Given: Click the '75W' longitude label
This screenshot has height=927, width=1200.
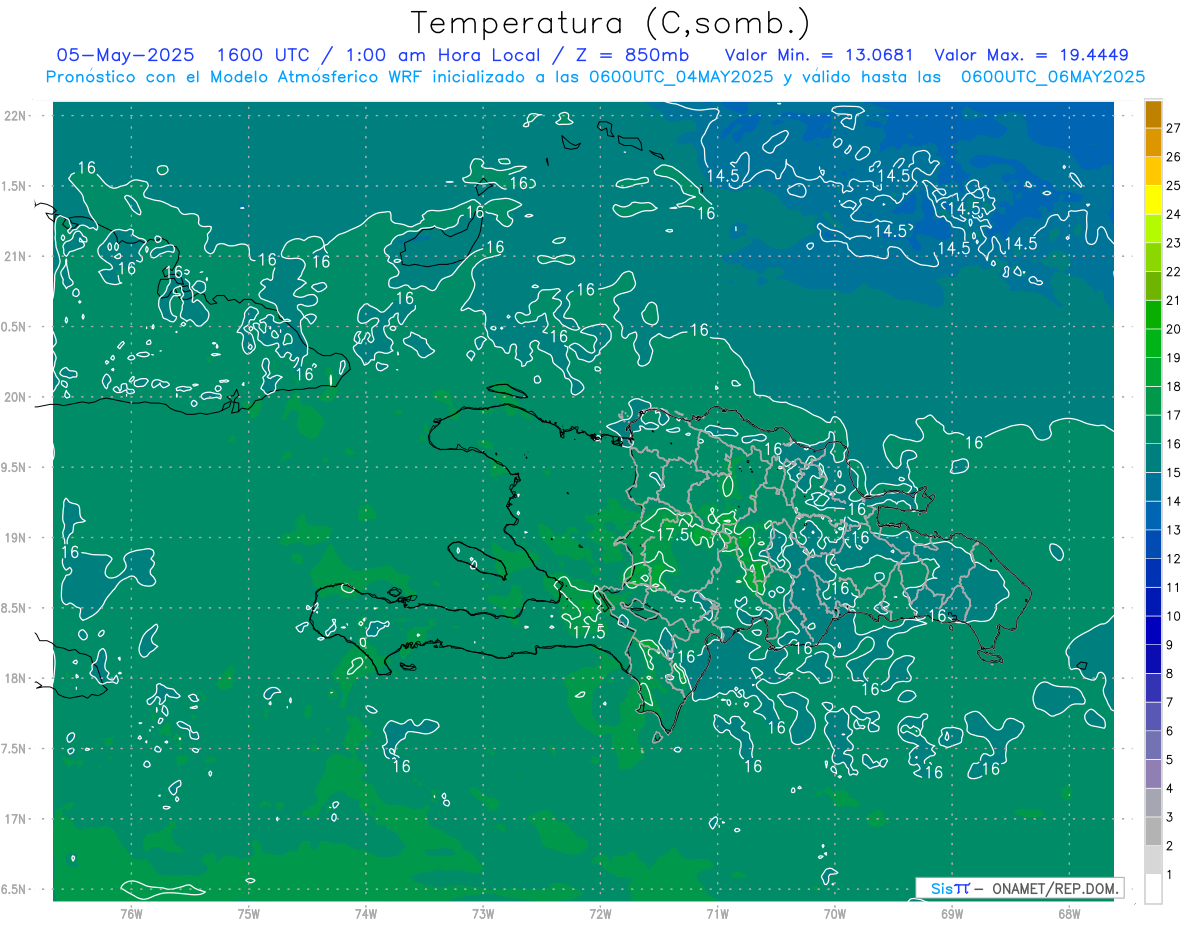Looking at the screenshot, I should [248, 914].
